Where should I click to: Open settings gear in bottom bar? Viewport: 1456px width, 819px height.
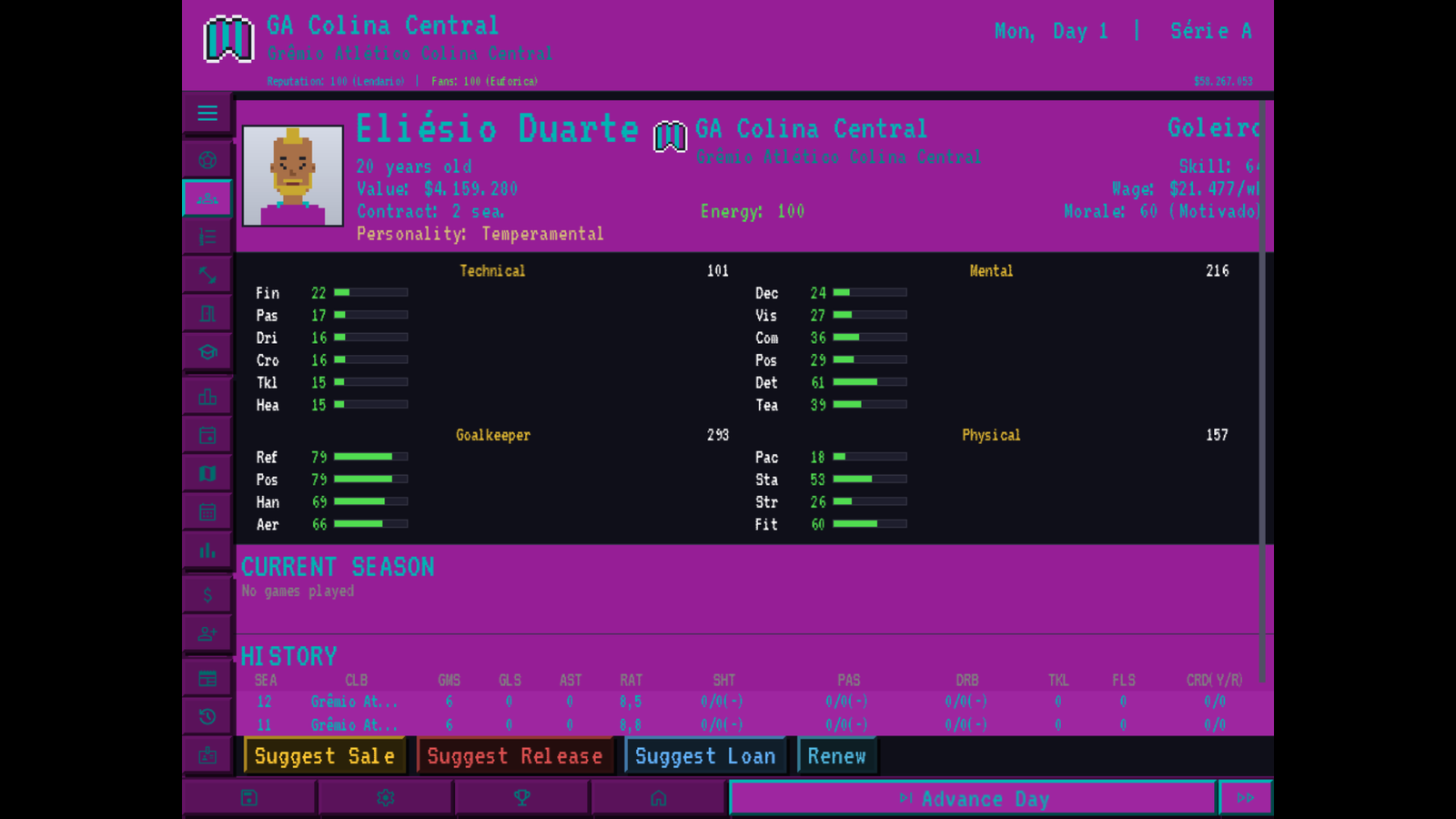[386, 798]
